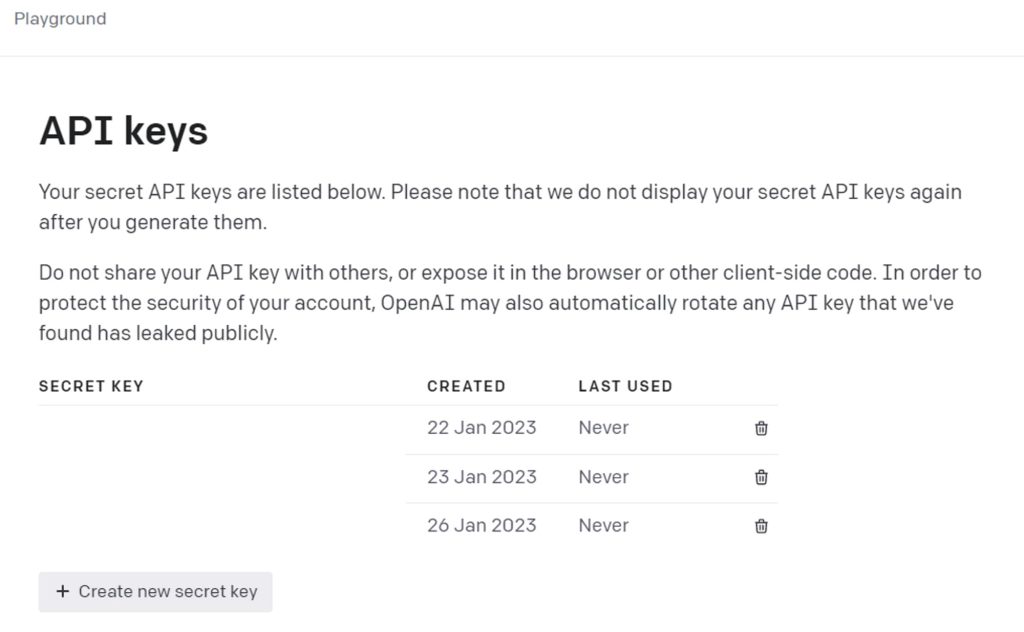Click the plus icon on the create key button

tap(63, 592)
